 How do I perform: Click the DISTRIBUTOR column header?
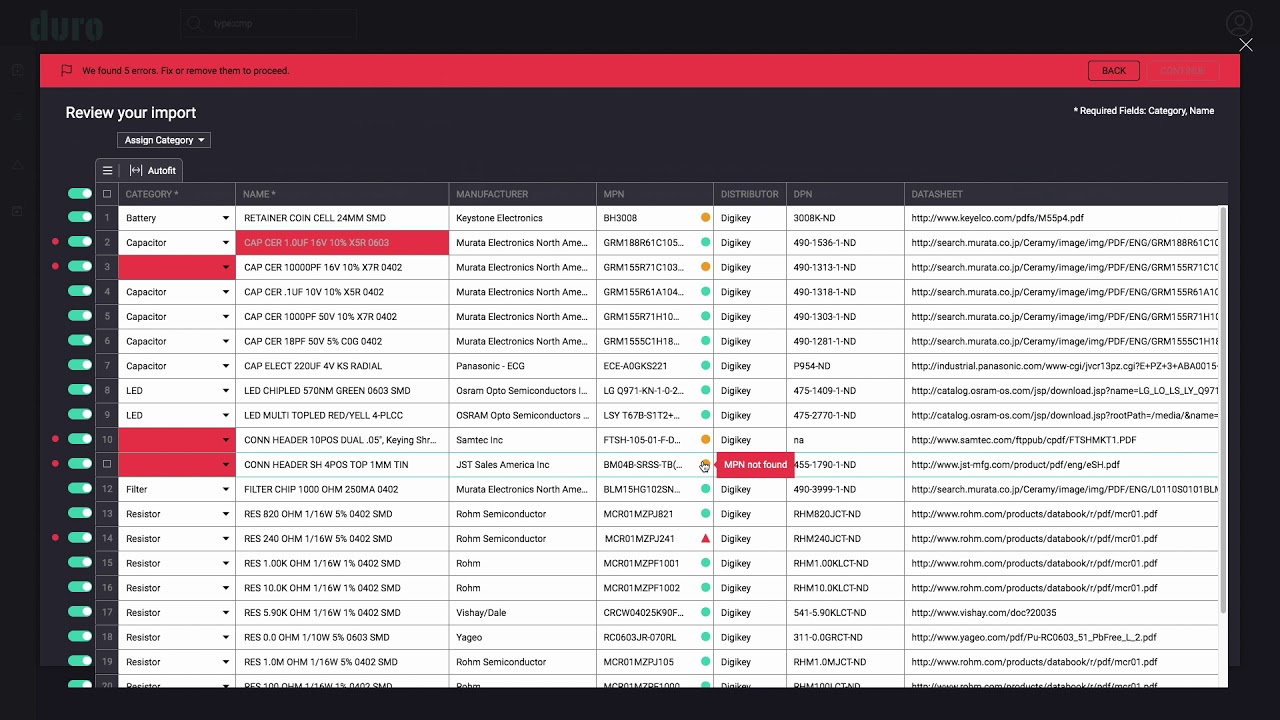[749, 194]
